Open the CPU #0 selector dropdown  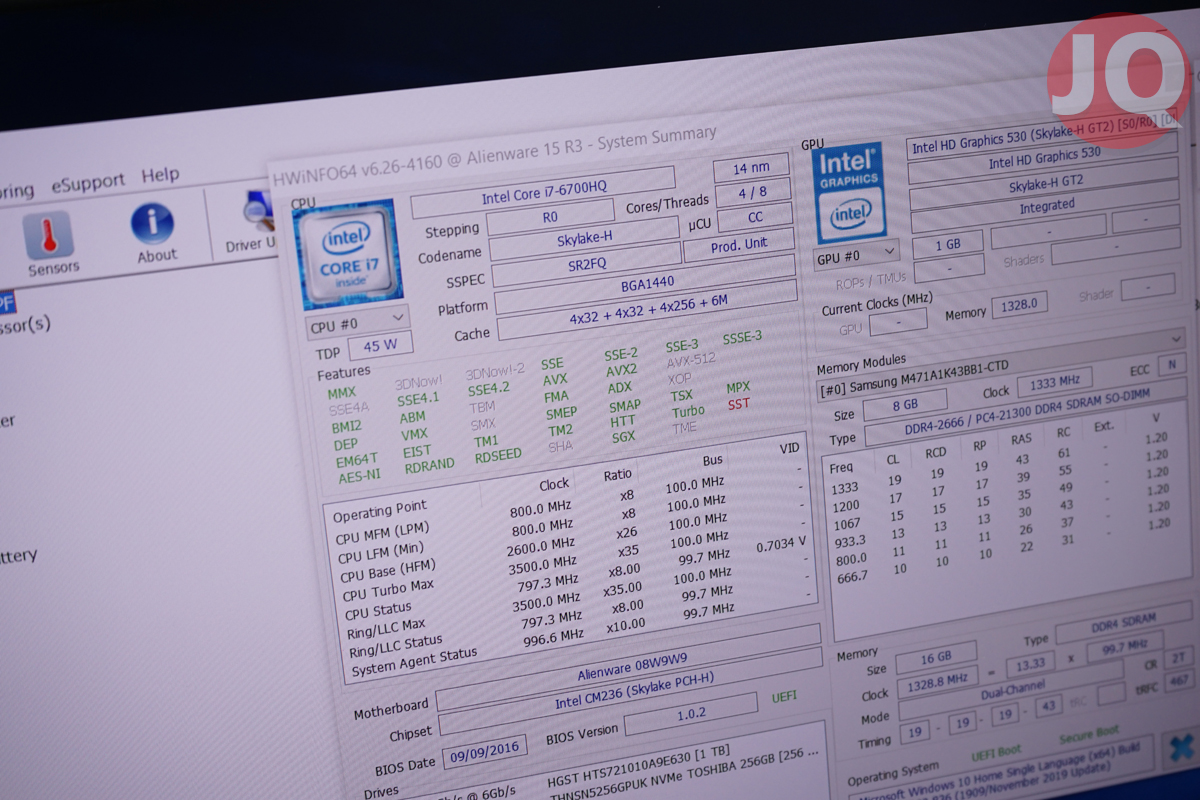[x=357, y=322]
